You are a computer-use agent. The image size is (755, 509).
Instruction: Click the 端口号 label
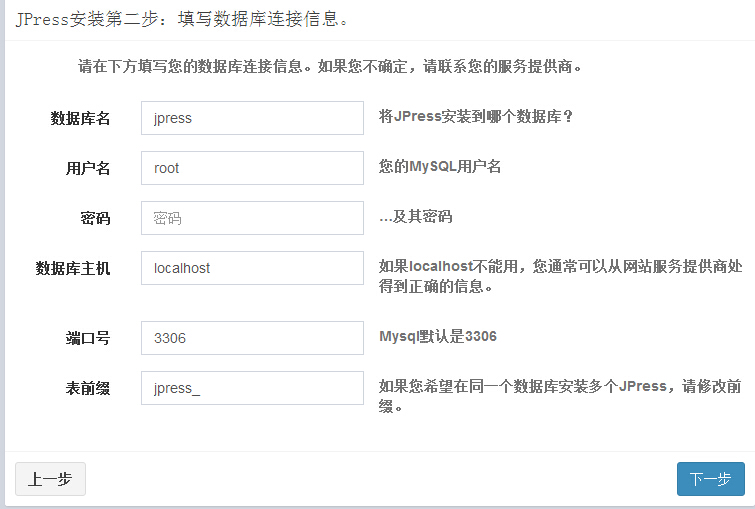pyautogui.click(x=88, y=338)
